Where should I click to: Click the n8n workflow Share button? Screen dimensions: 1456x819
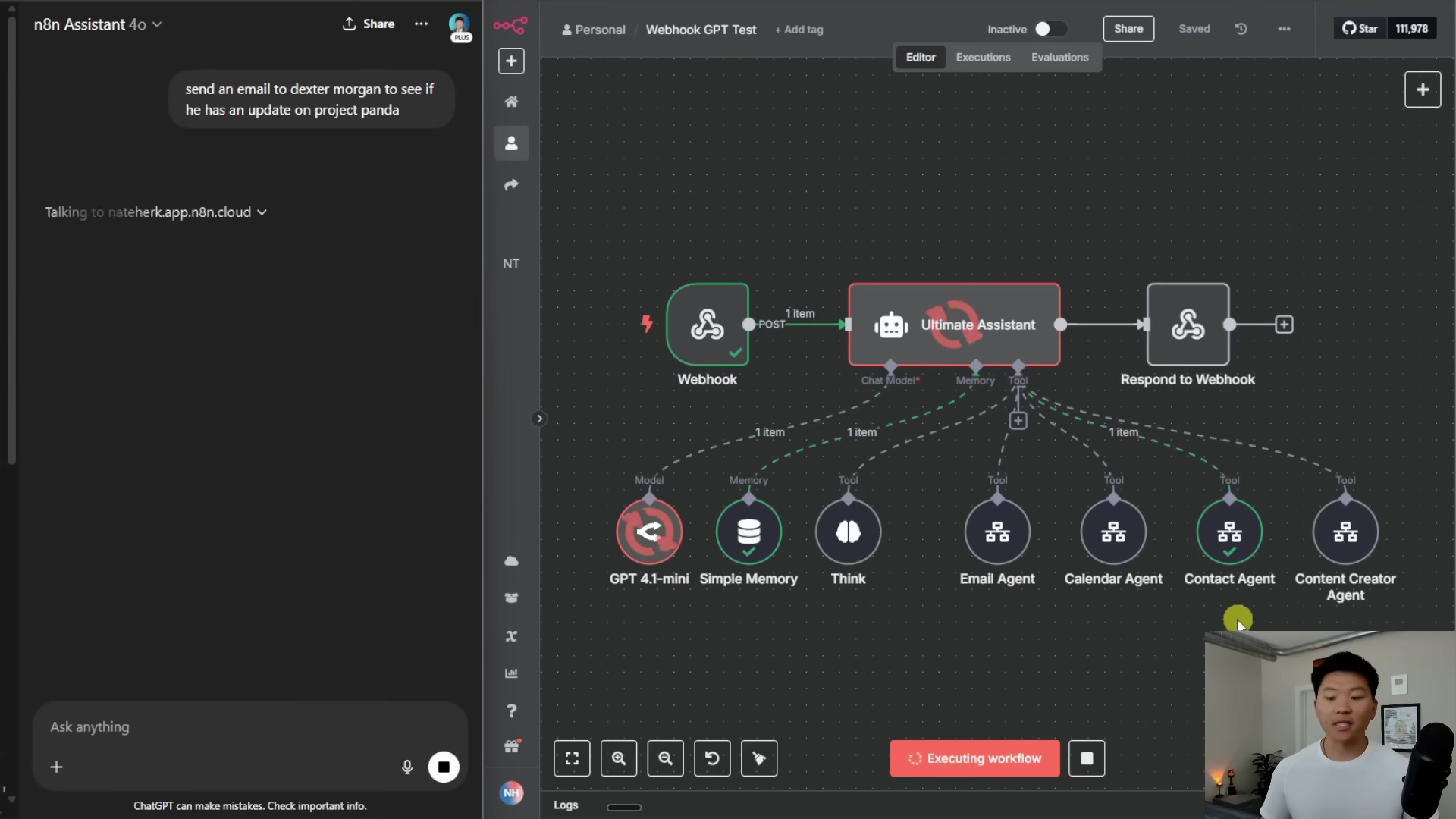pyautogui.click(x=1128, y=29)
